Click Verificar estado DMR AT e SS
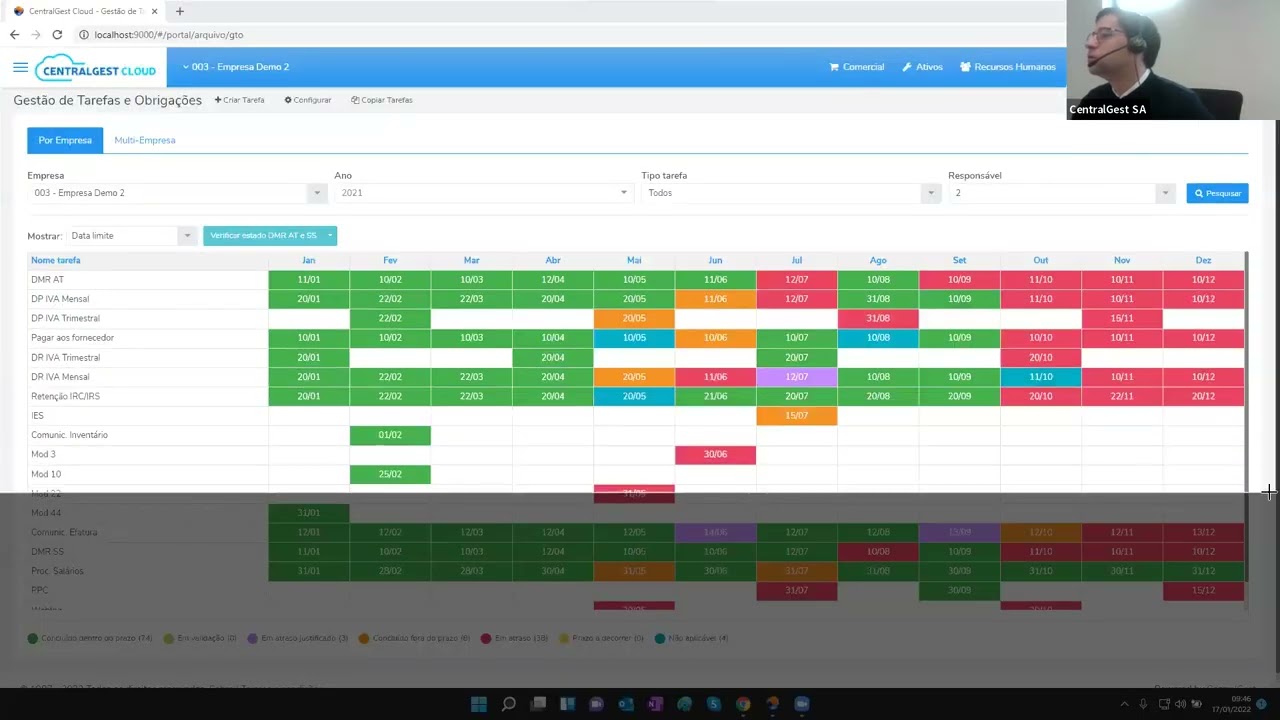This screenshot has width=1280, height=720. point(263,236)
